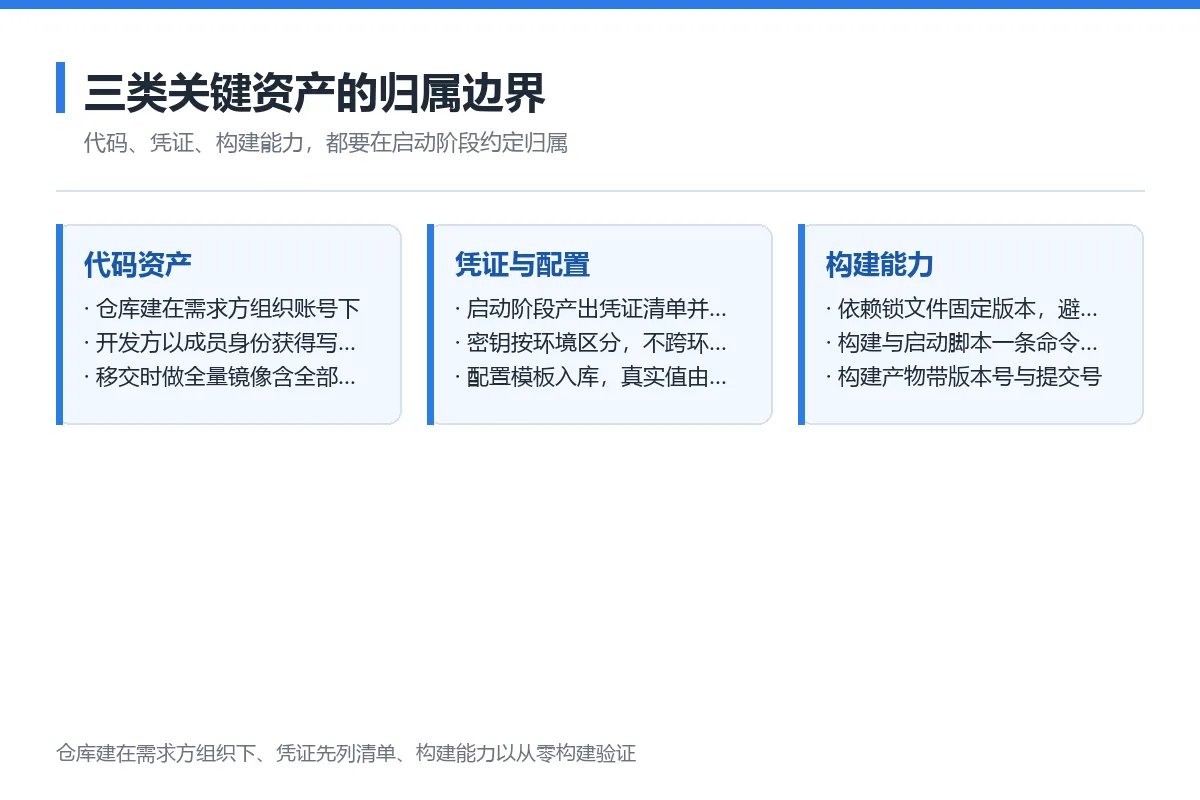Select the bullet starting 开发方以成员身份获得写
Viewport: 1200px width, 800px height.
220,343
